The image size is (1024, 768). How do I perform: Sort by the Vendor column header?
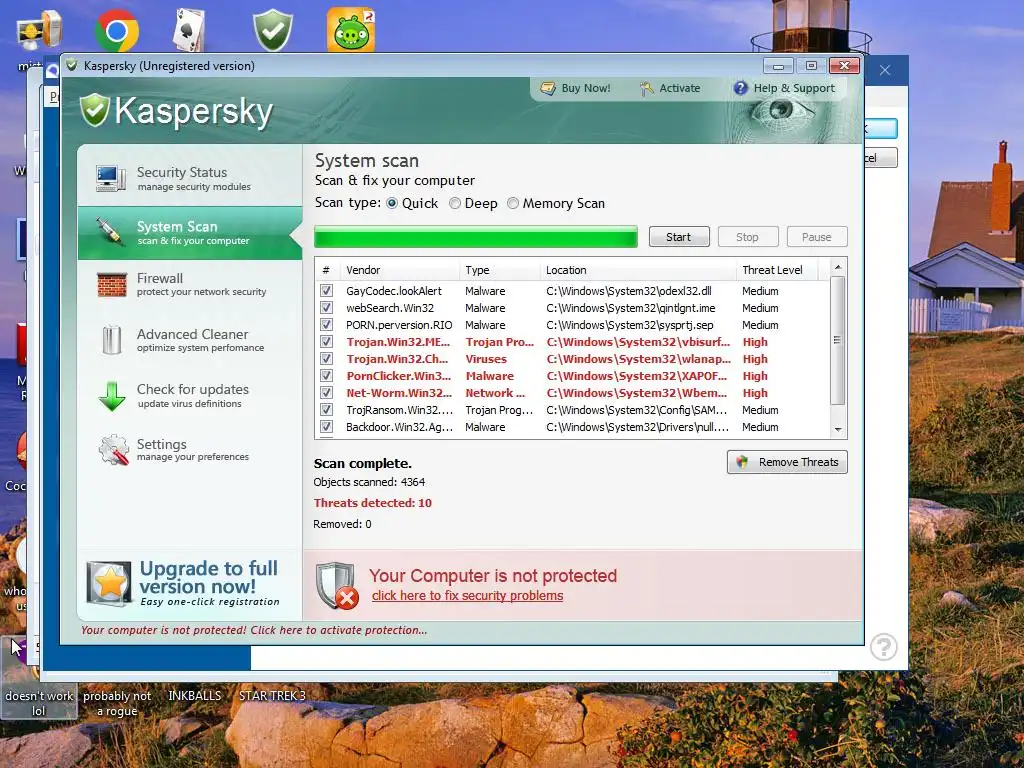[400, 270]
